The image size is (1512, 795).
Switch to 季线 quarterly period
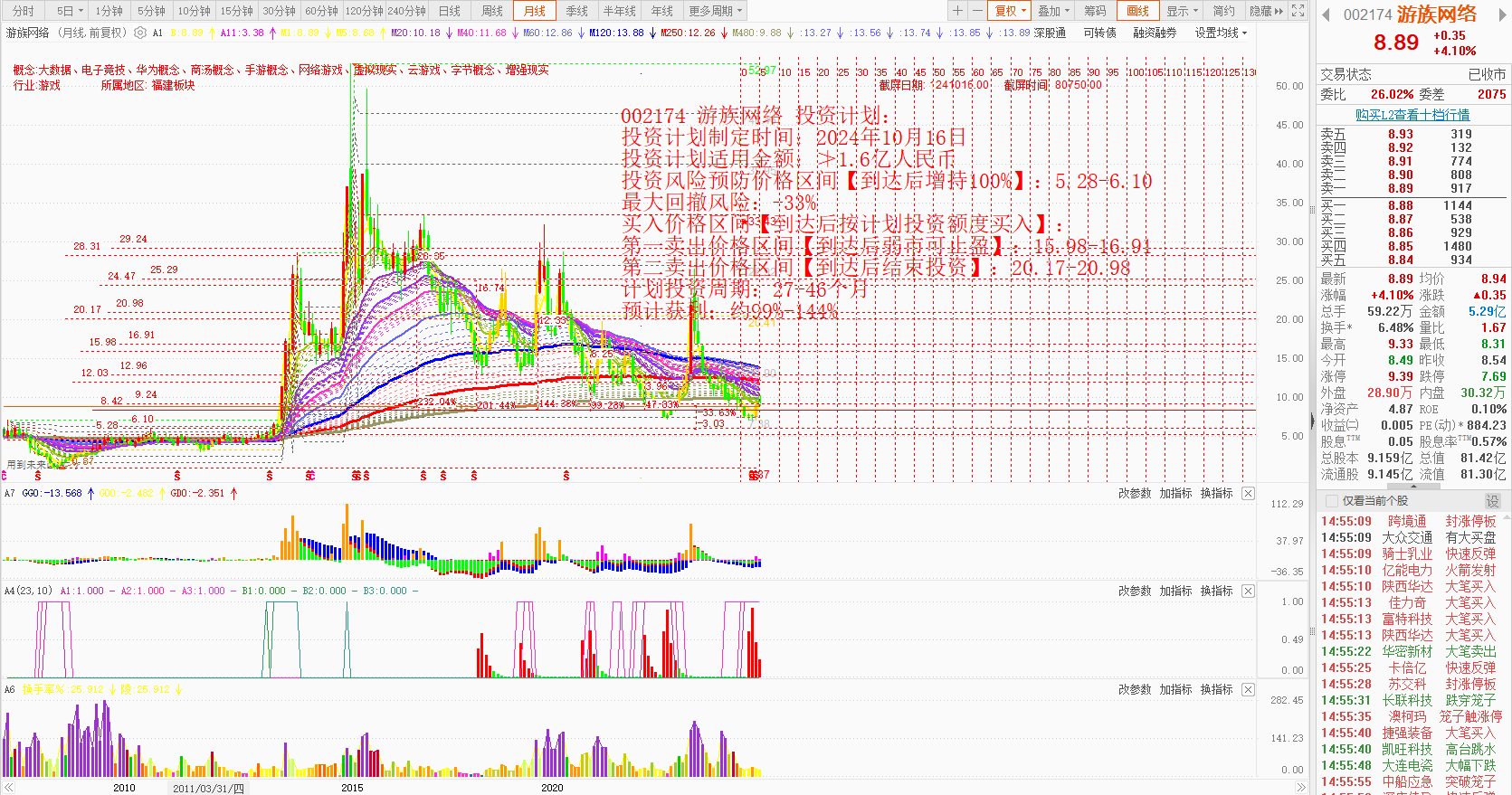[577, 11]
